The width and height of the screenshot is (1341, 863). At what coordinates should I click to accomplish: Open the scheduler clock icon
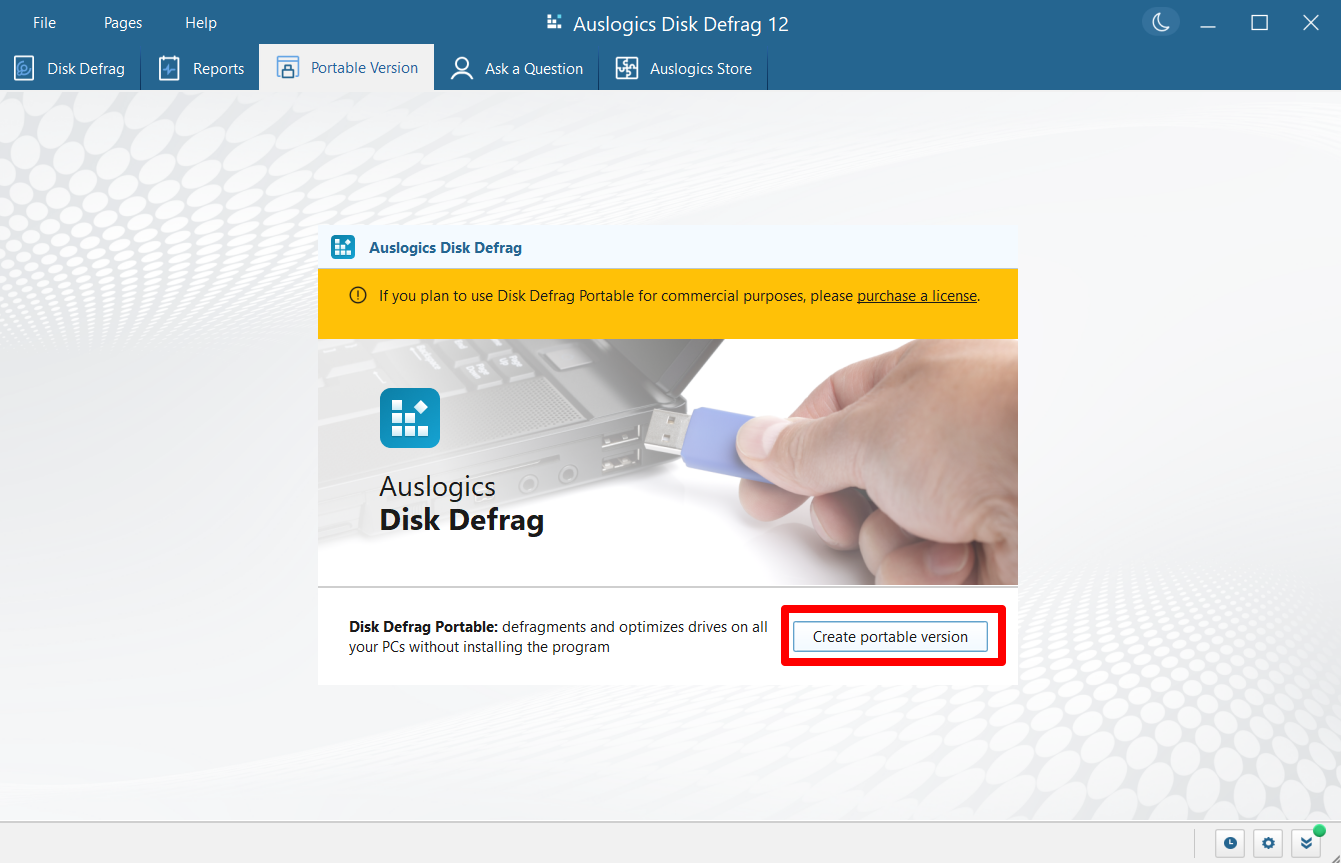click(x=1230, y=843)
